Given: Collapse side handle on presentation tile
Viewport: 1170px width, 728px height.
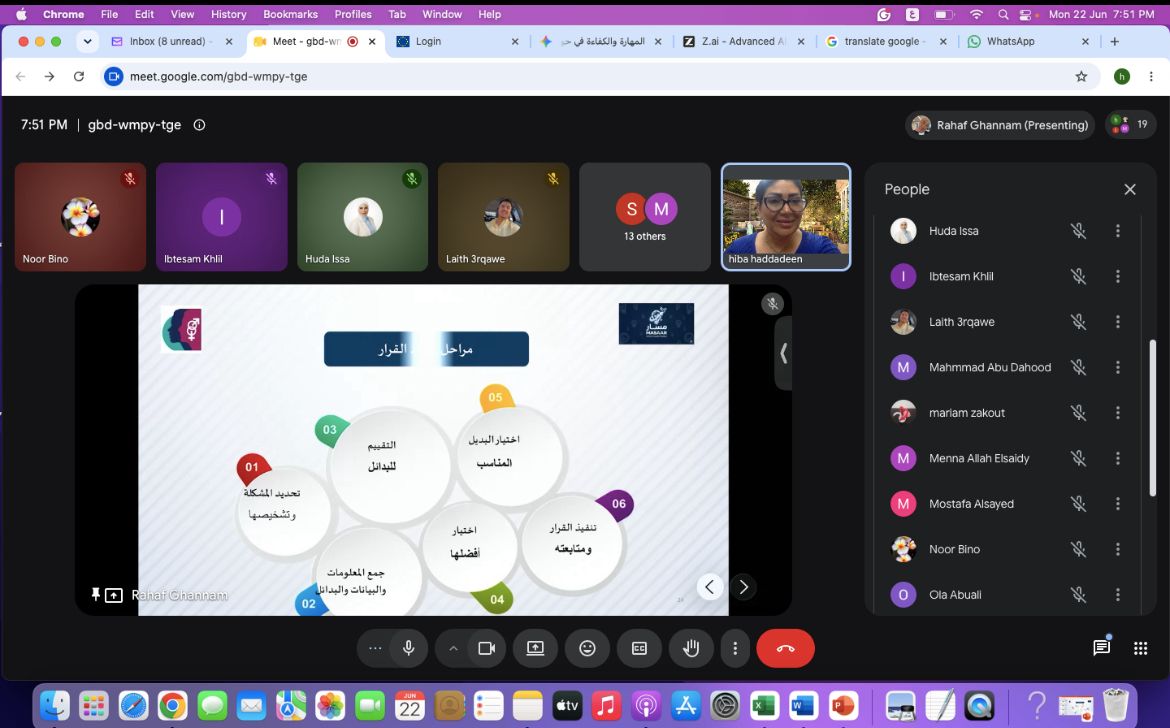Looking at the screenshot, I should [x=783, y=354].
